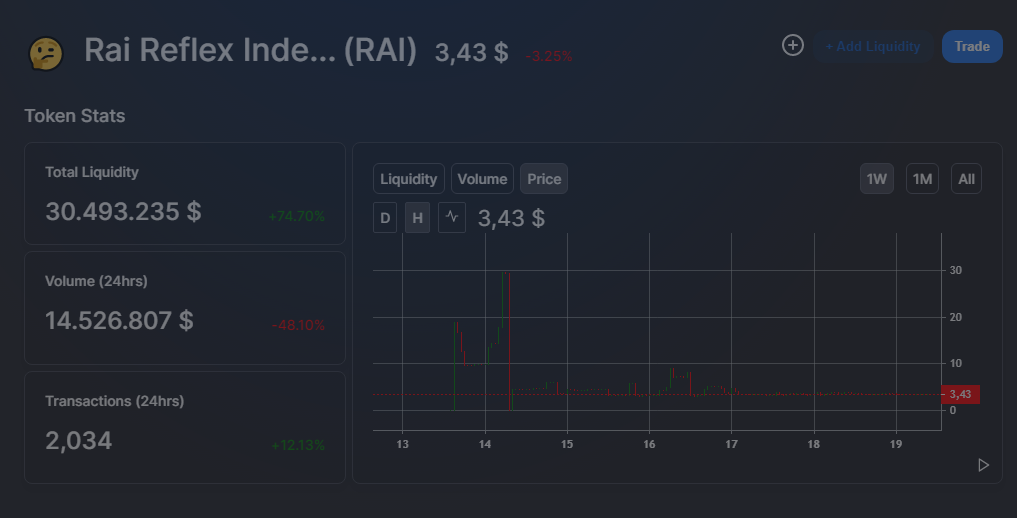Click the x-axis date label 14
Screen dimensions: 1017x518
tap(485, 444)
